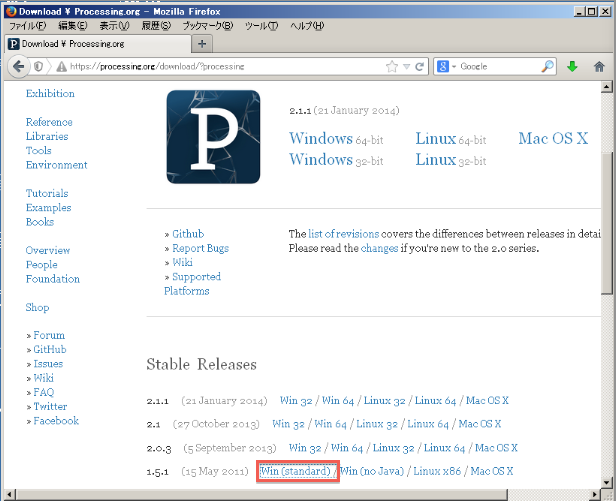The height and width of the screenshot is (501, 616).
Task: Click the Processing logo image
Action: [213, 137]
